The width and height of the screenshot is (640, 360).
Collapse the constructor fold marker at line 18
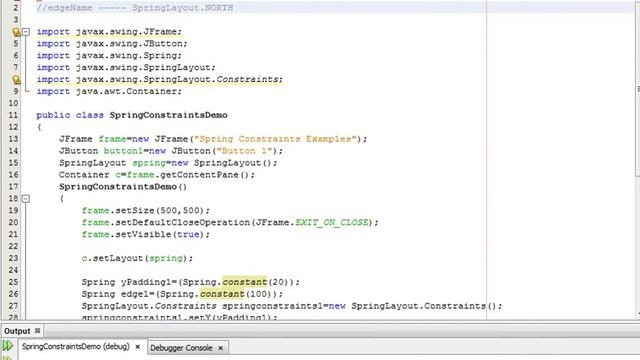click(x=26, y=199)
